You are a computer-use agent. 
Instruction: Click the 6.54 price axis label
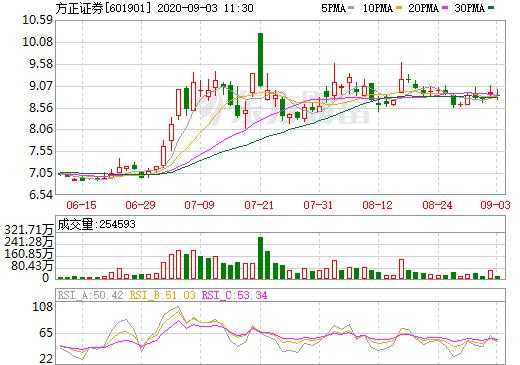(x=41, y=195)
